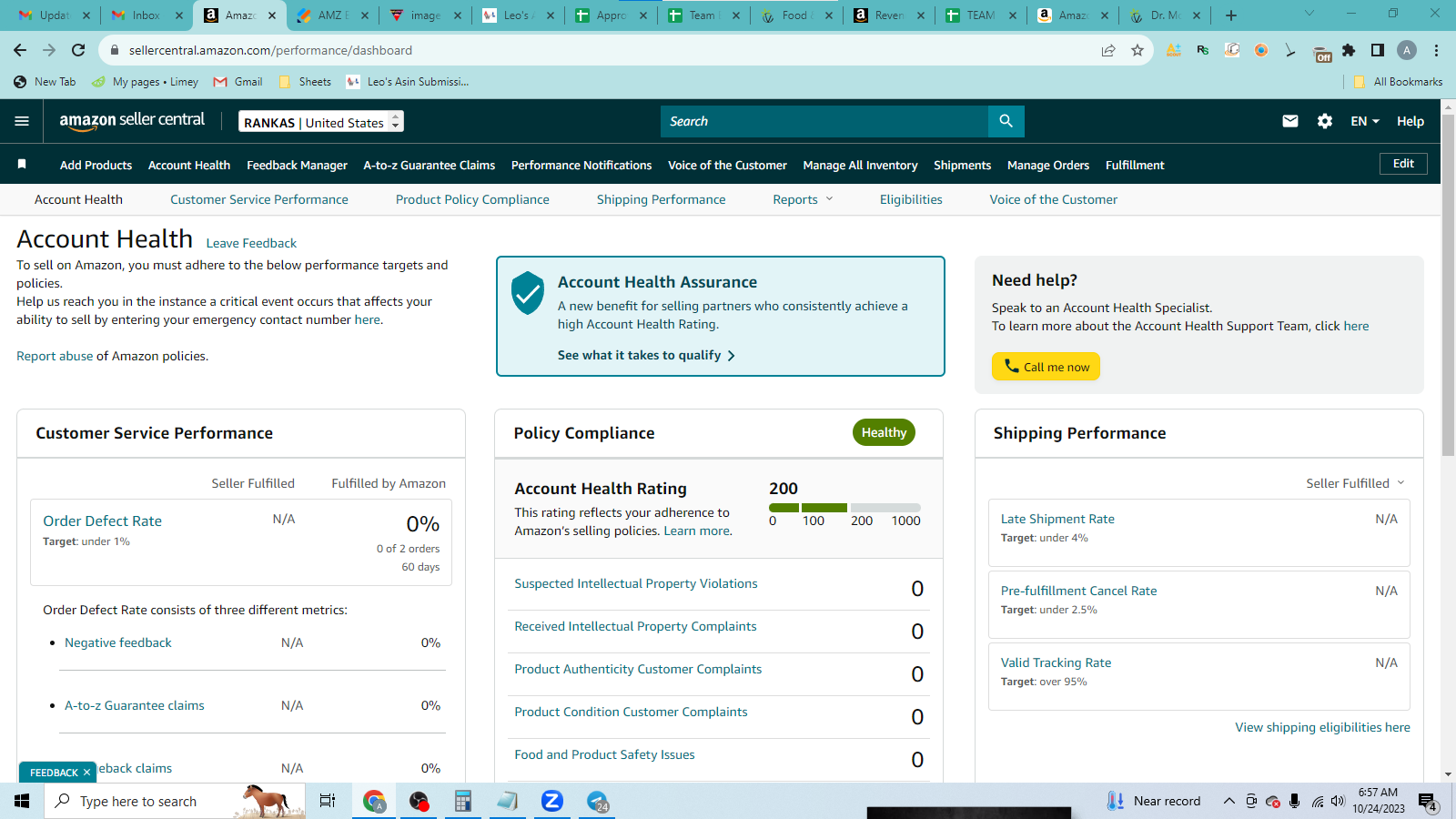1456x819 pixels.
Task: Click the Amazon Seller Central logo
Action: (132, 121)
